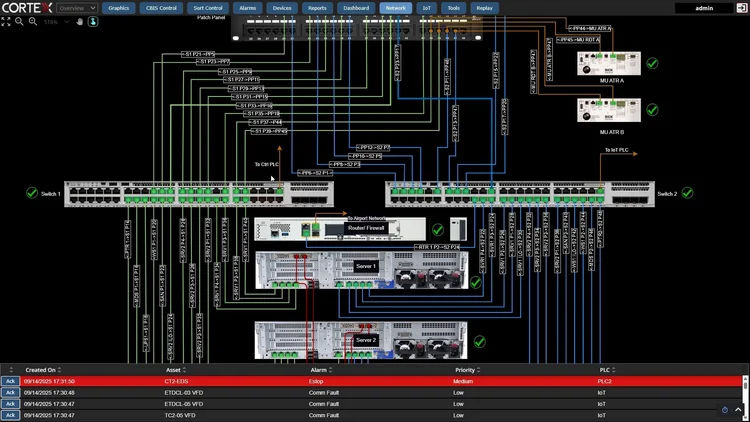This screenshot has width=750, height=422.
Task: Toggle the highlighted pointer select tool
Action: click(93, 22)
